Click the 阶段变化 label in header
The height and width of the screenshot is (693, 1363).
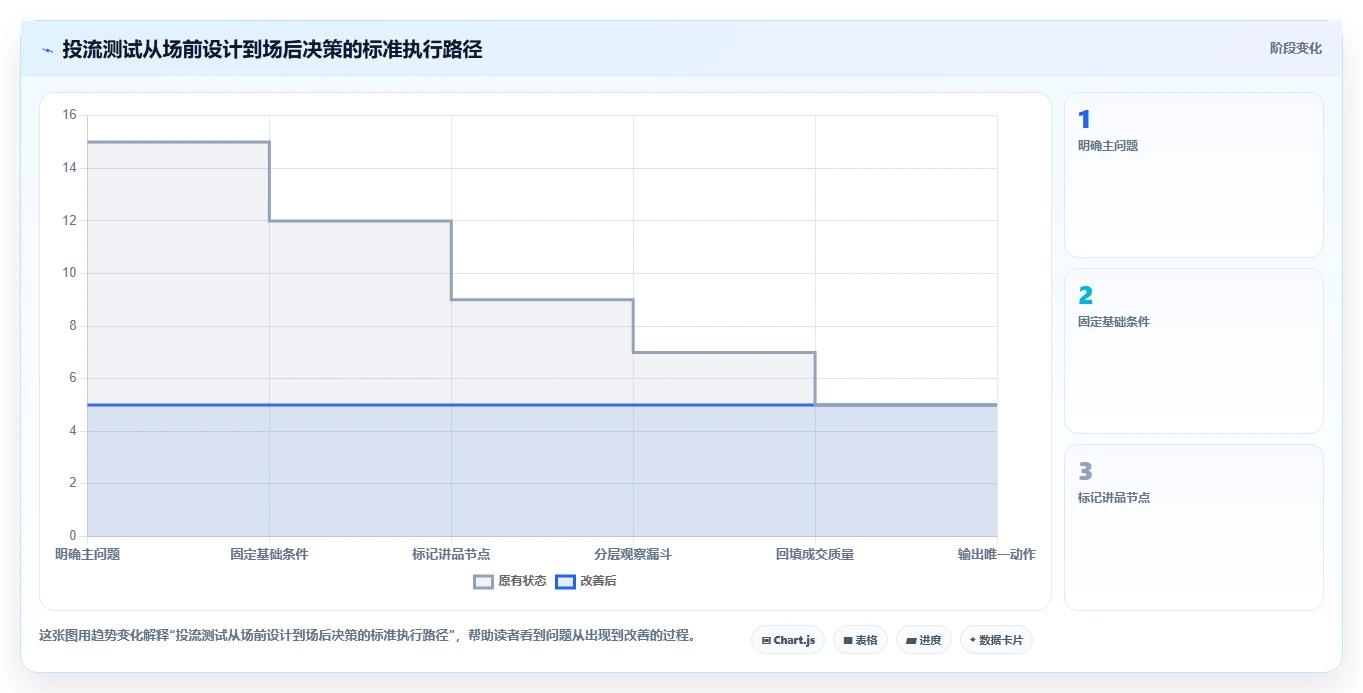click(1296, 48)
